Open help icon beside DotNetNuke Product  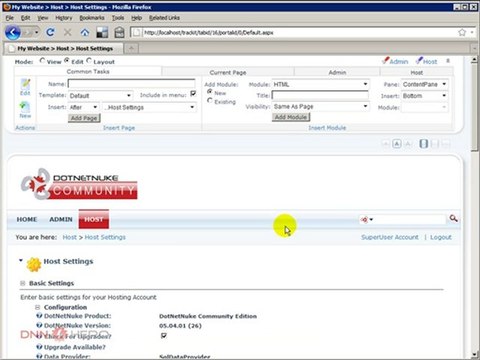point(39,316)
